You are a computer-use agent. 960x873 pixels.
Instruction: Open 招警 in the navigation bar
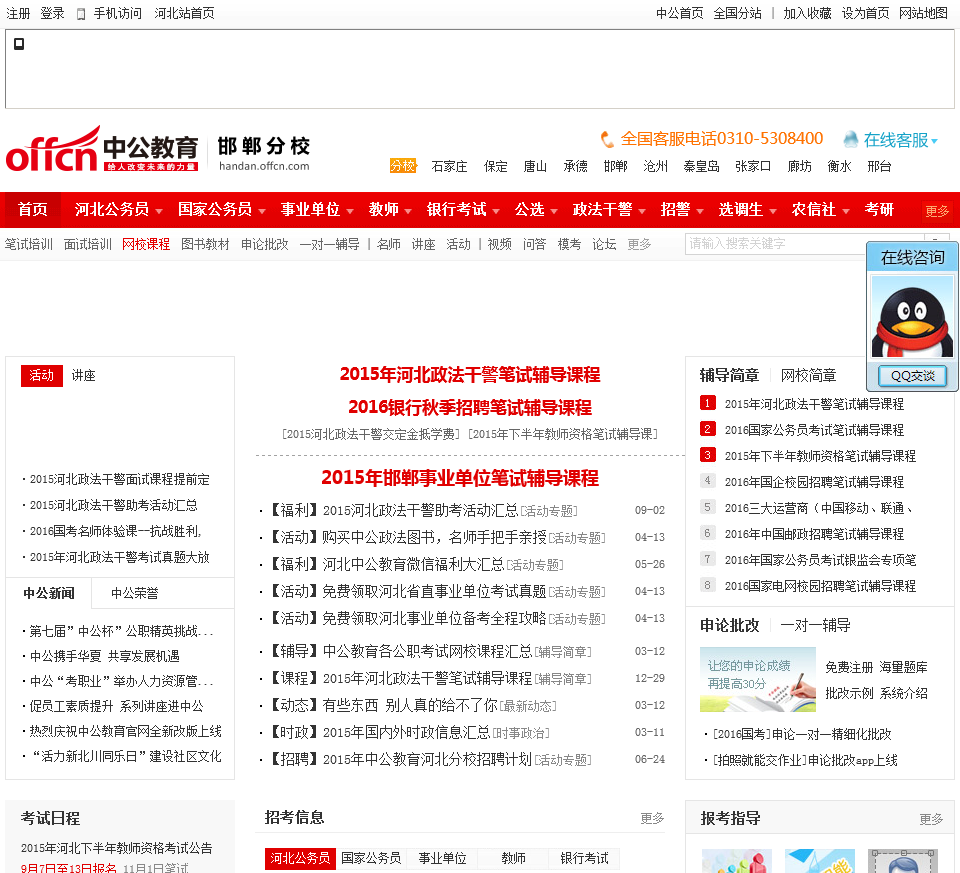pyautogui.click(x=675, y=209)
